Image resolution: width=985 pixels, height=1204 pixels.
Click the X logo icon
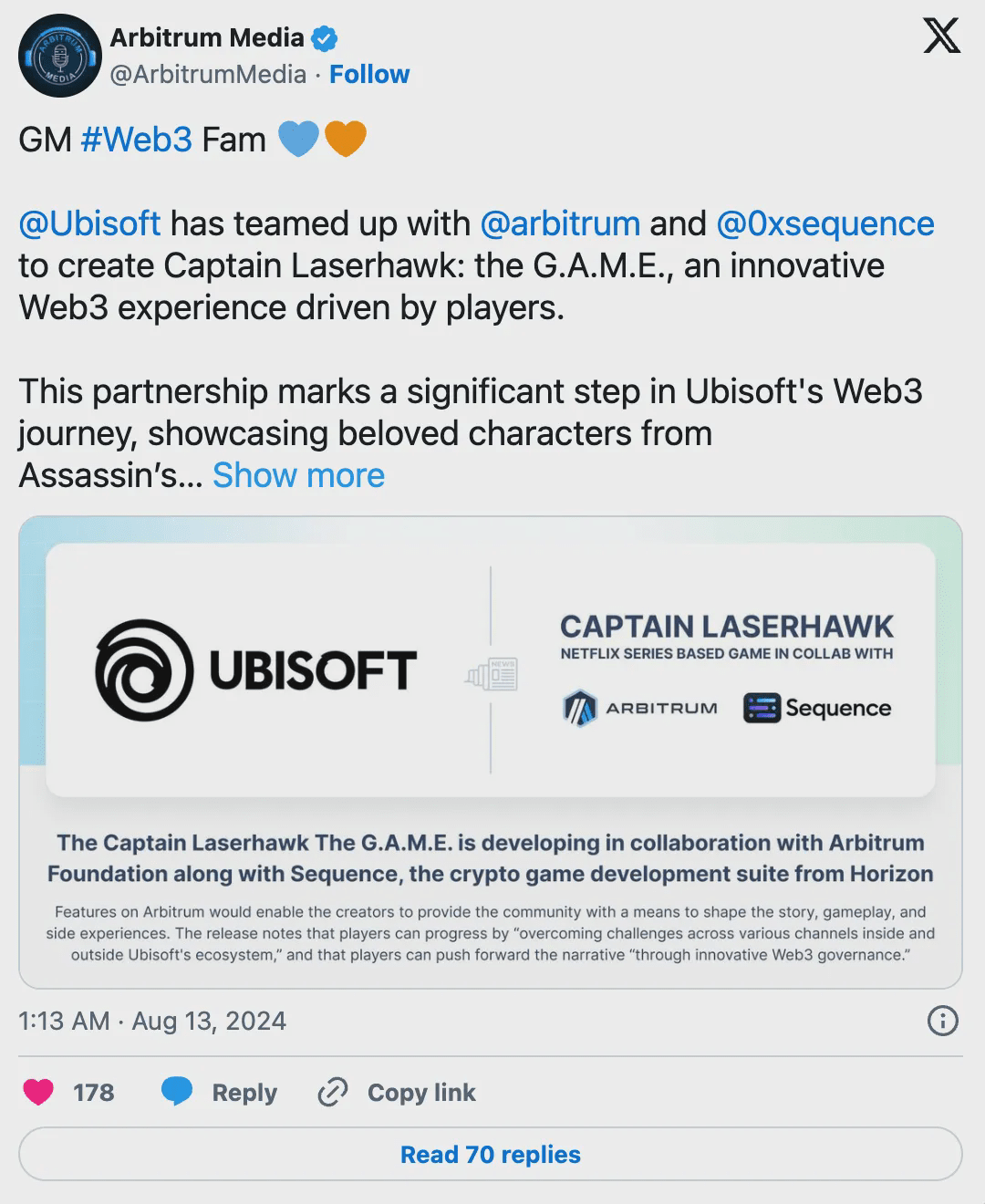[941, 36]
